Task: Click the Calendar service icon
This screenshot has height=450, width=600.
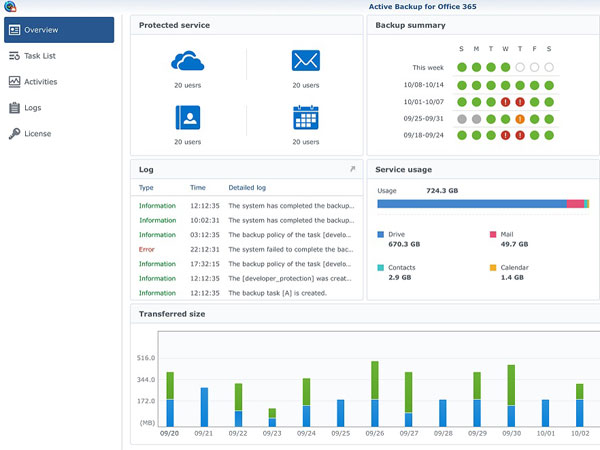Action: click(x=306, y=117)
